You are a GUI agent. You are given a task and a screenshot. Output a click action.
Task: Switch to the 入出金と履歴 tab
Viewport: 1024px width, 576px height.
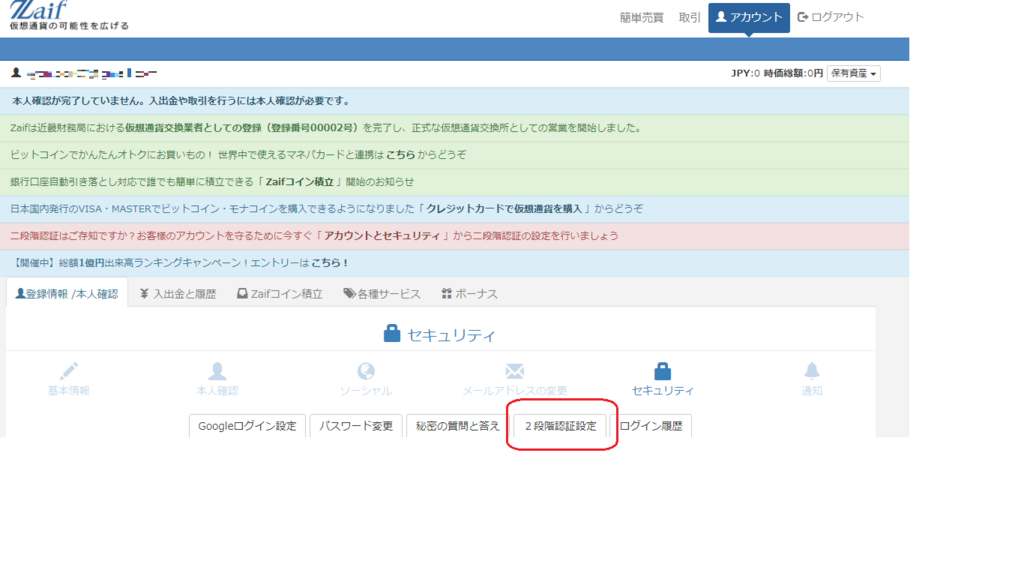point(178,294)
